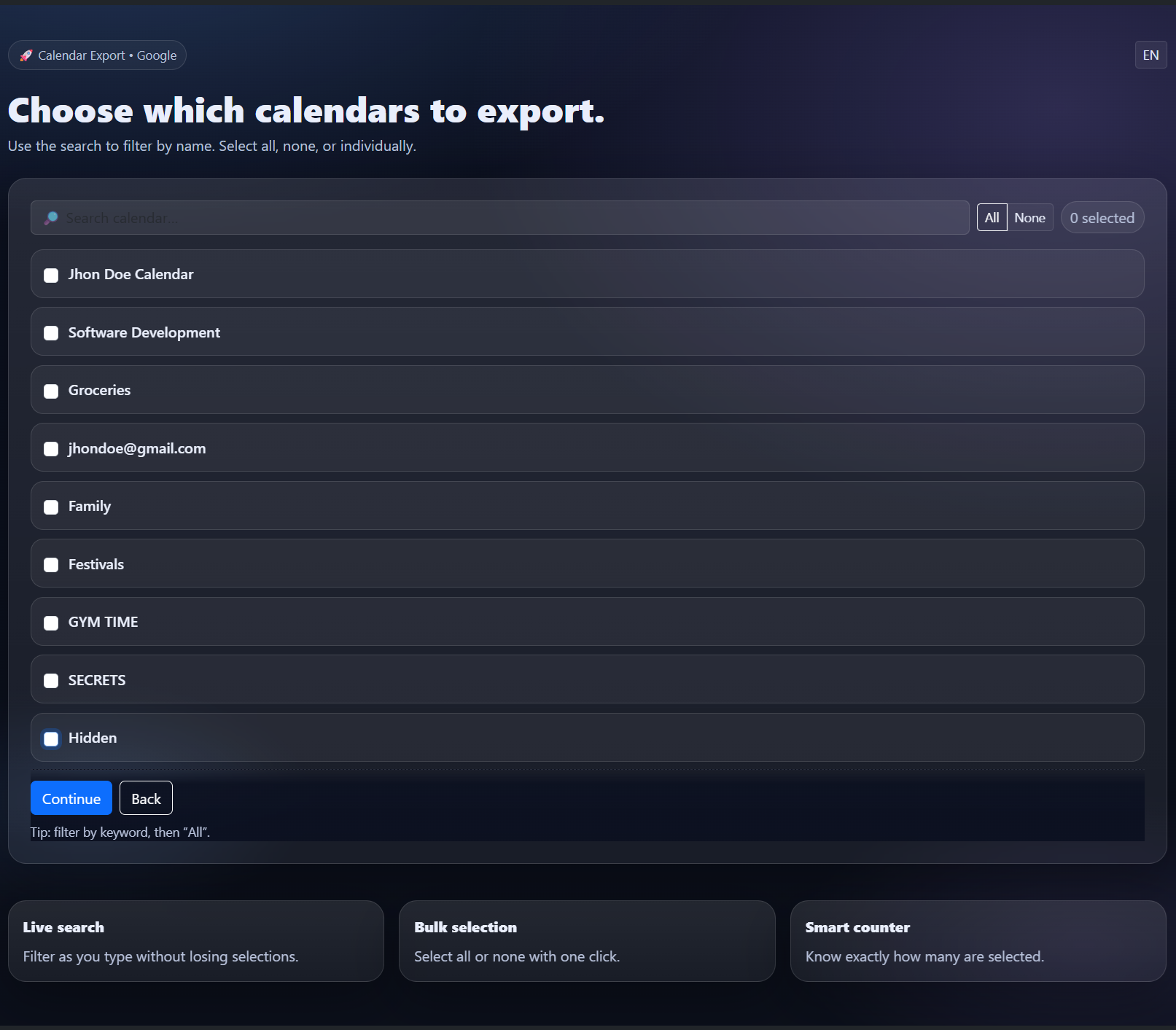Viewport: 1176px width, 1030px height.
Task: Click the blue Continue button
Action: (x=71, y=798)
